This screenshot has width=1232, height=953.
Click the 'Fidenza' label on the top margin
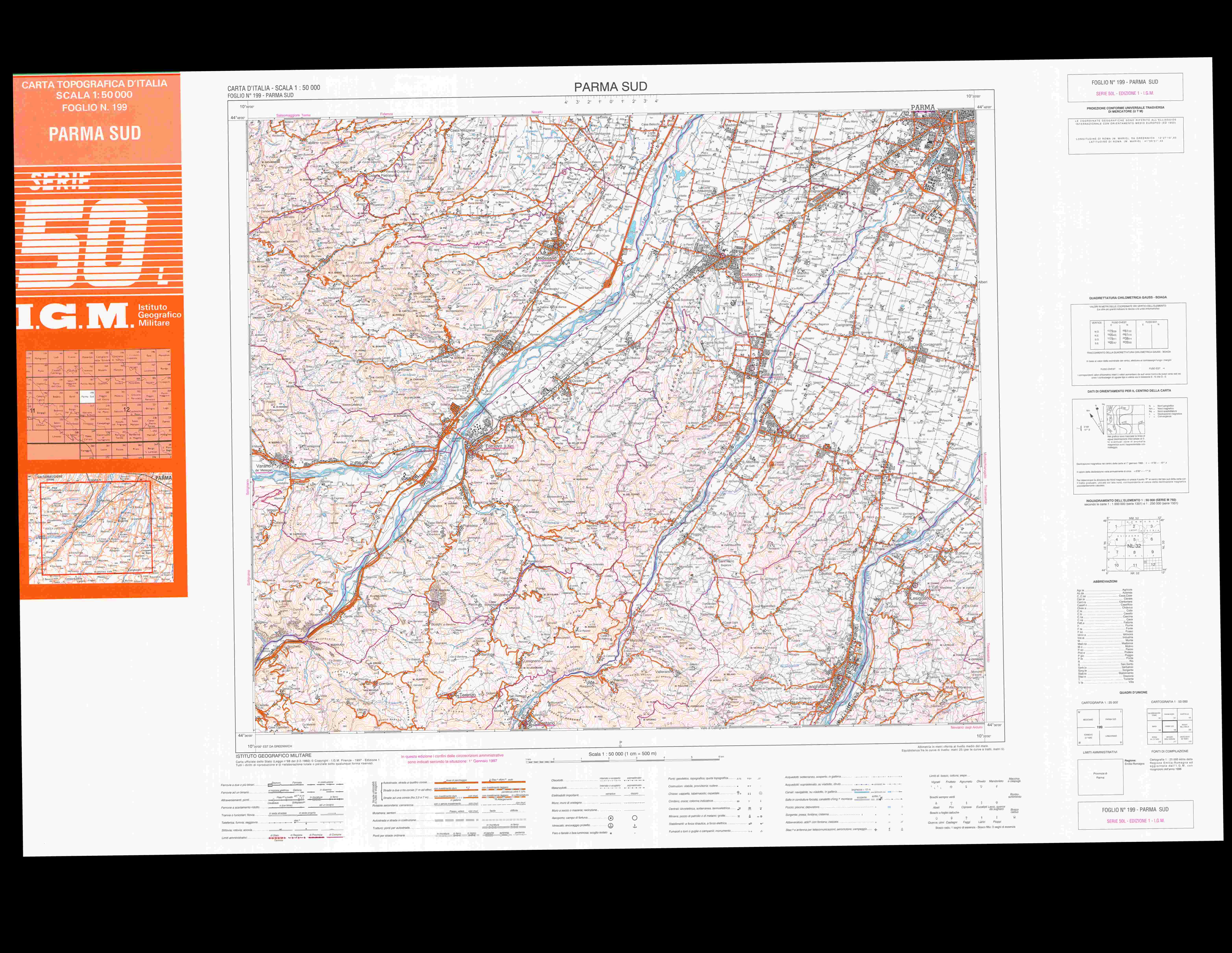pos(386,114)
